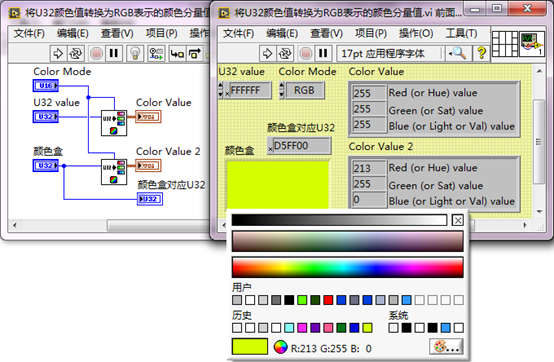Click the Pause button in block diagram toolbar
Image resolution: width=554 pixels, height=362 pixels.
click(113, 53)
